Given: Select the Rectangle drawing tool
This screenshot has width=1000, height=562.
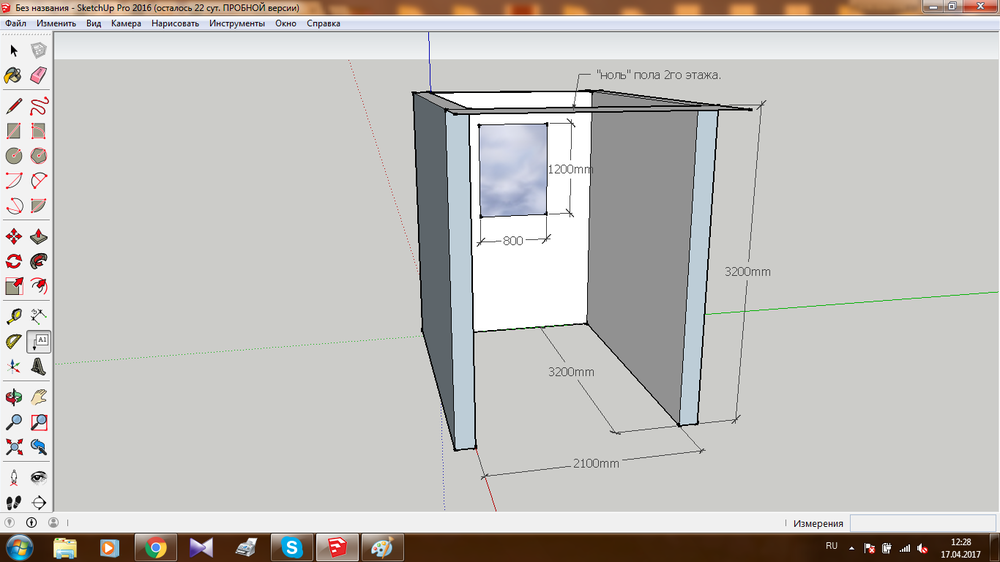Looking at the screenshot, I should pos(14,131).
